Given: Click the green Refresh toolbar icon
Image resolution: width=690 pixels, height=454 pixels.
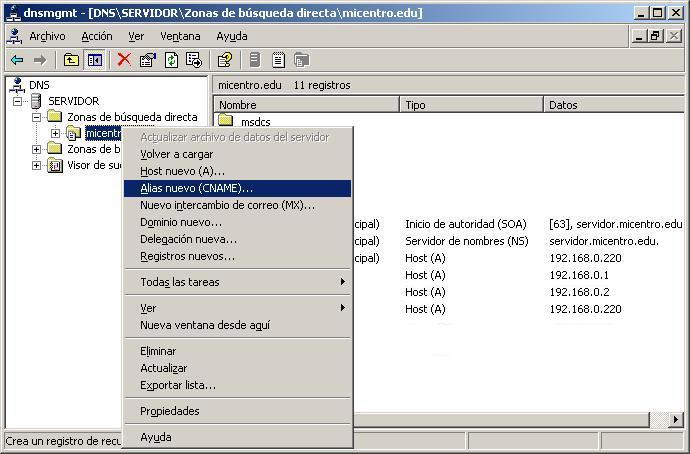Looking at the screenshot, I should click(171, 60).
